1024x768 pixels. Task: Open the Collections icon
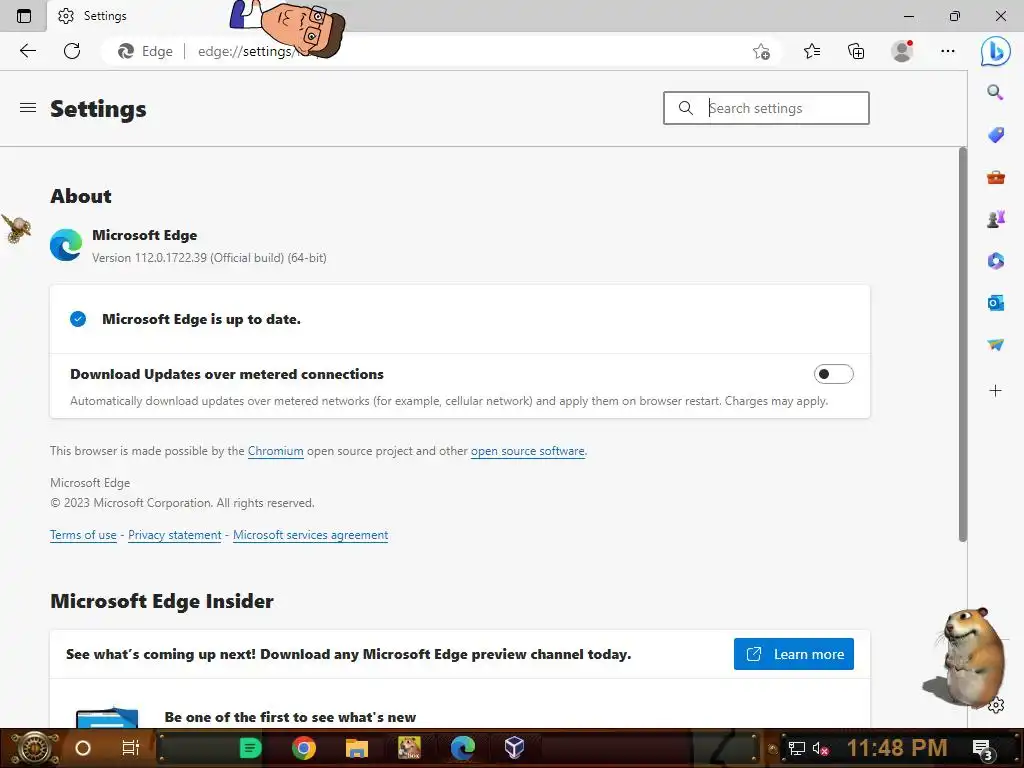pyautogui.click(x=856, y=51)
